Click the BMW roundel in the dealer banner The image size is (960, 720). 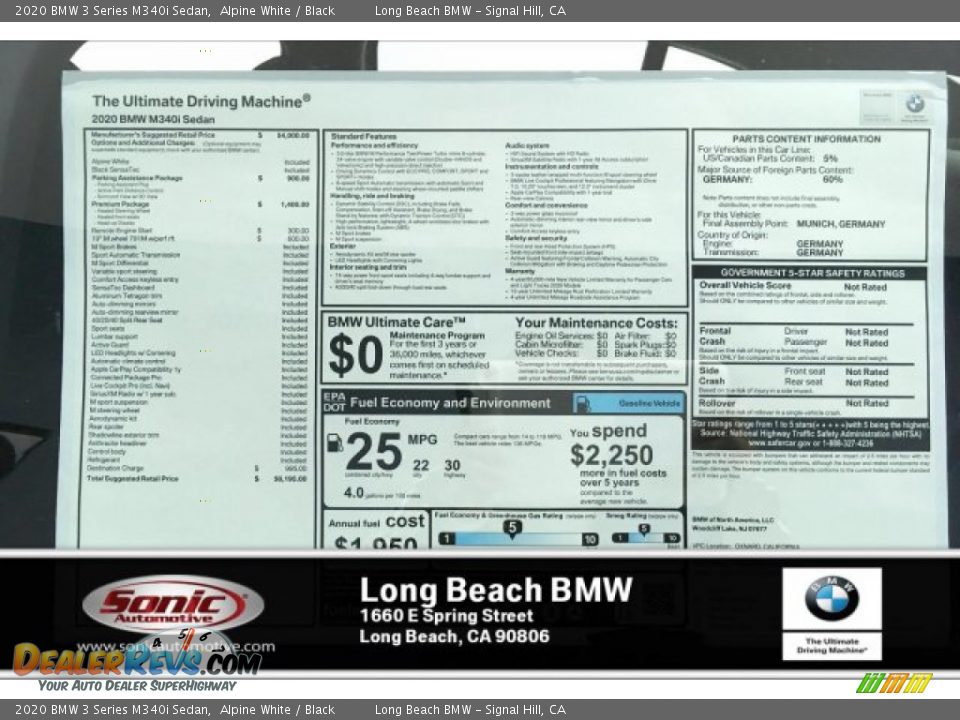831,598
